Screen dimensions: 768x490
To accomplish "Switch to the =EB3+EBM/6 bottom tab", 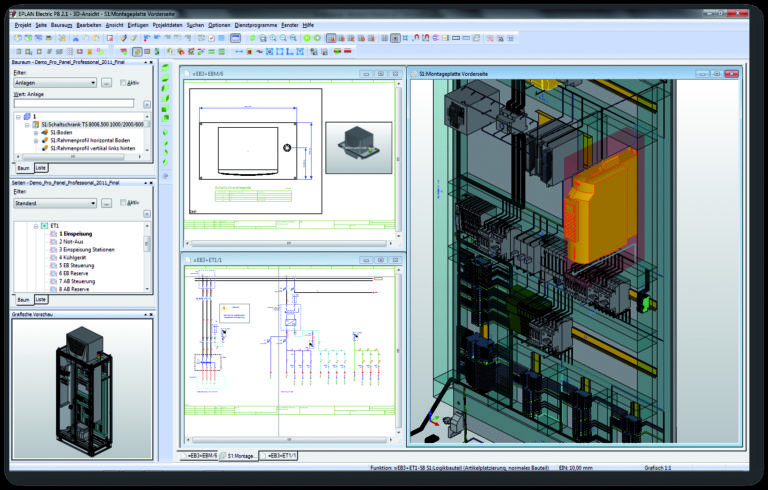I will coord(199,456).
